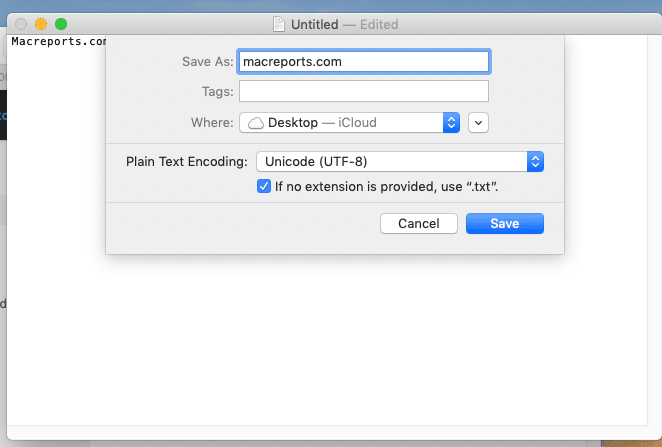Click inside the Save As filename field
Viewport: 662px width, 447px height.
pos(363,61)
